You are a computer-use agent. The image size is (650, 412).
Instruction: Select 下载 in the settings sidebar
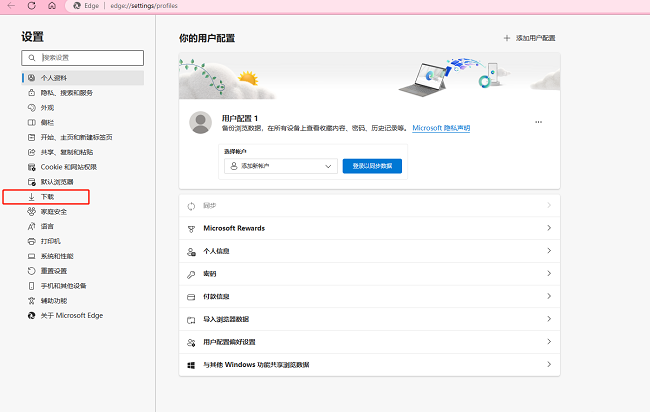tap(48, 197)
